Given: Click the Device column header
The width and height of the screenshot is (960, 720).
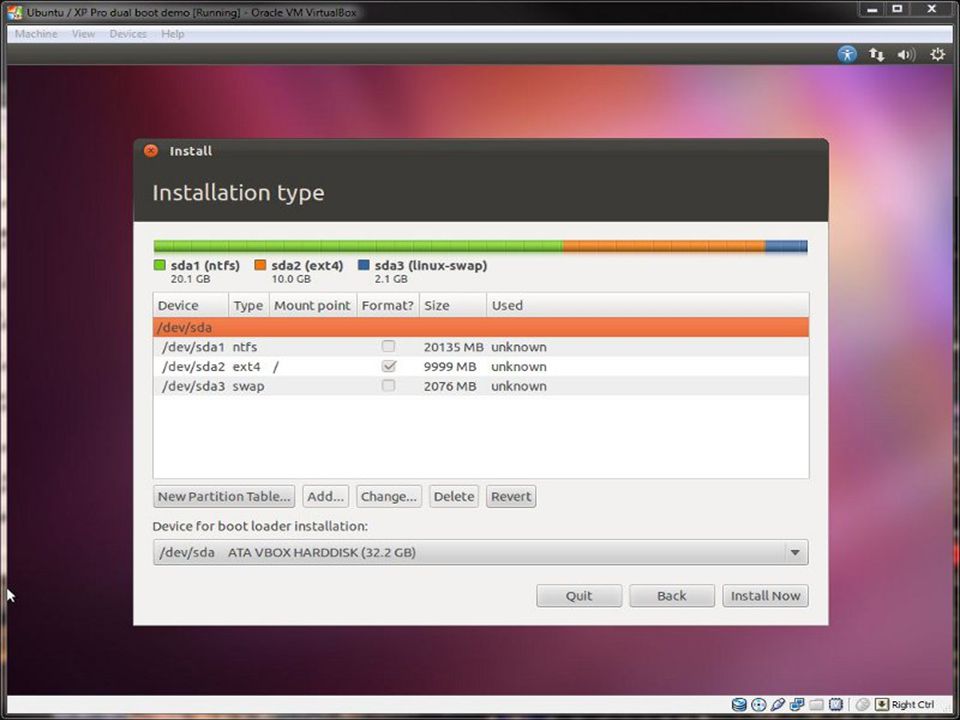Looking at the screenshot, I should (190, 305).
